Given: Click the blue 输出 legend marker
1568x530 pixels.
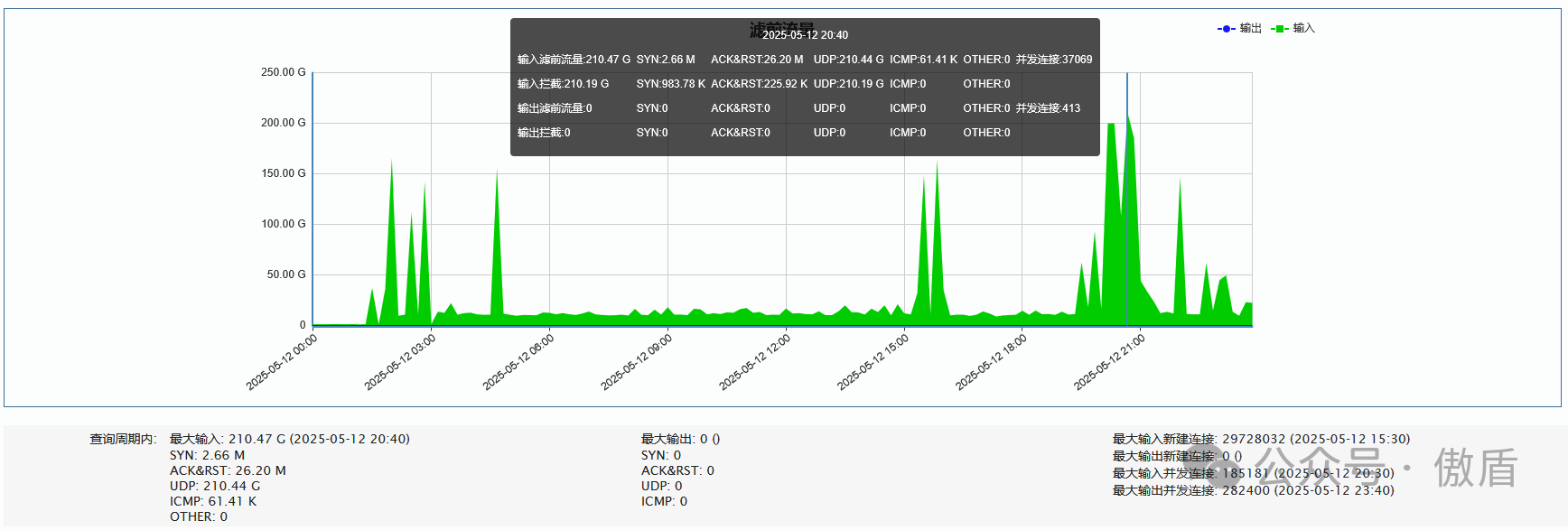Looking at the screenshot, I should (1226, 29).
